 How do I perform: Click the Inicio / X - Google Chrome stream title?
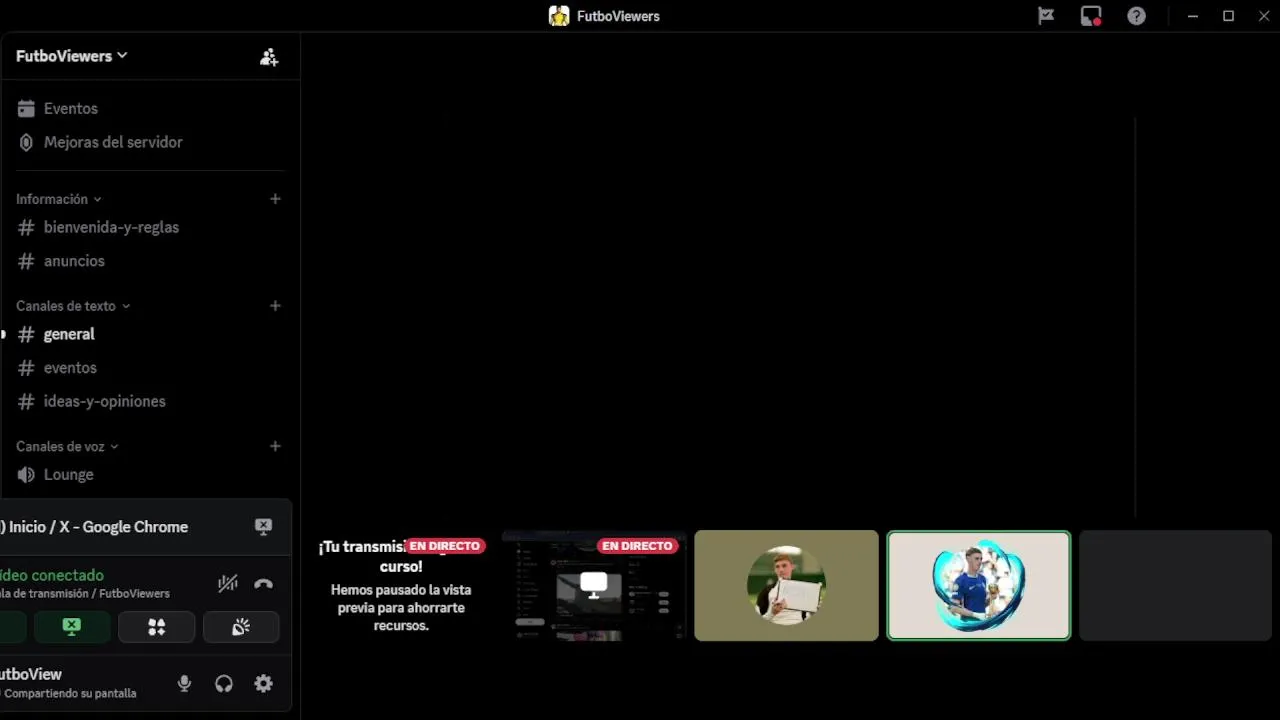pyautogui.click(x=96, y=527)
